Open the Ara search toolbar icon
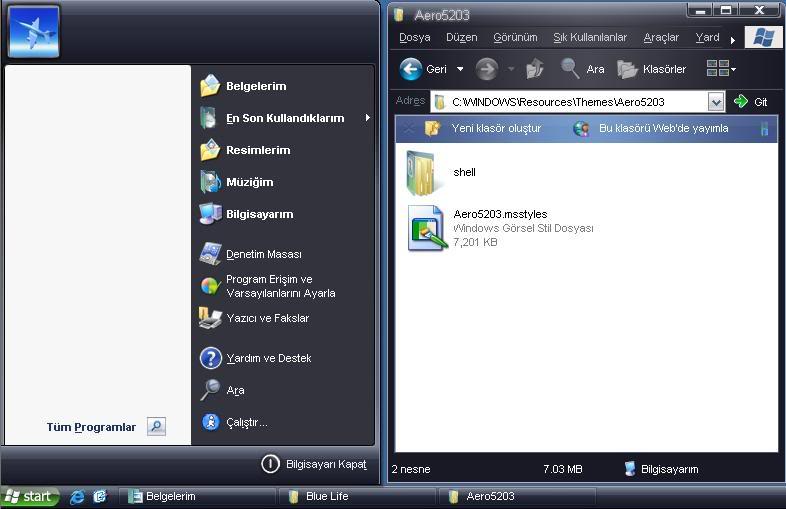This screenshot has height=509, width=786. (x=570, y=69)
